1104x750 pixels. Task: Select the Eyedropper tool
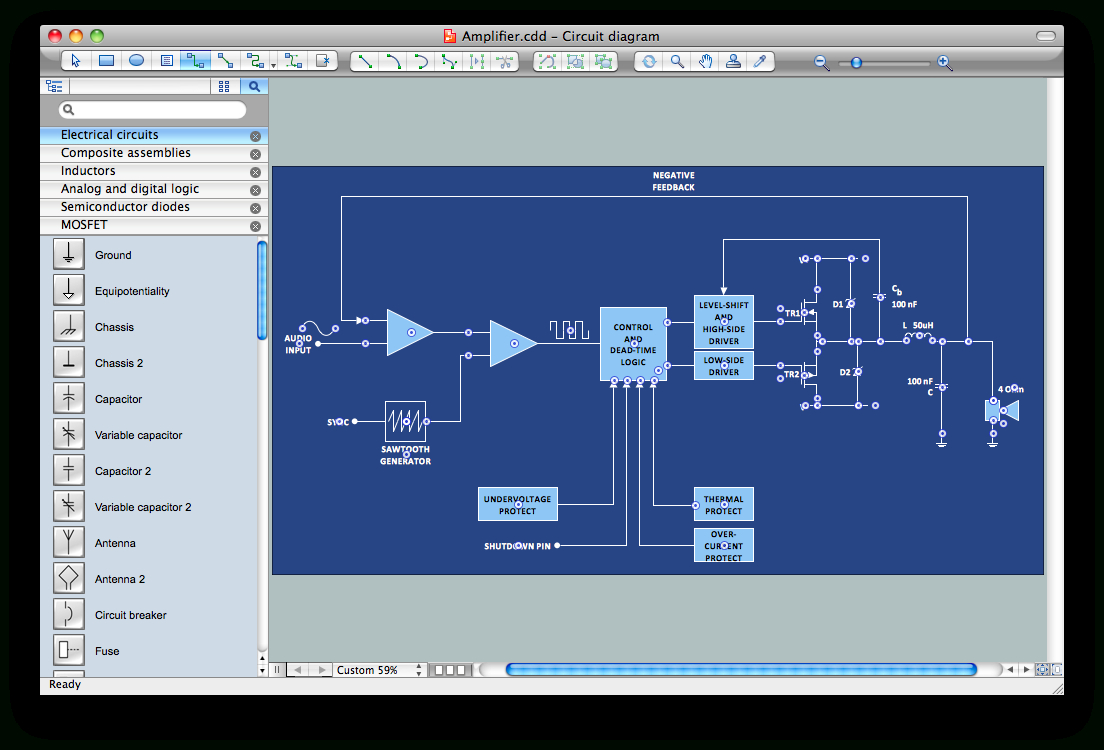click(760, 61)
